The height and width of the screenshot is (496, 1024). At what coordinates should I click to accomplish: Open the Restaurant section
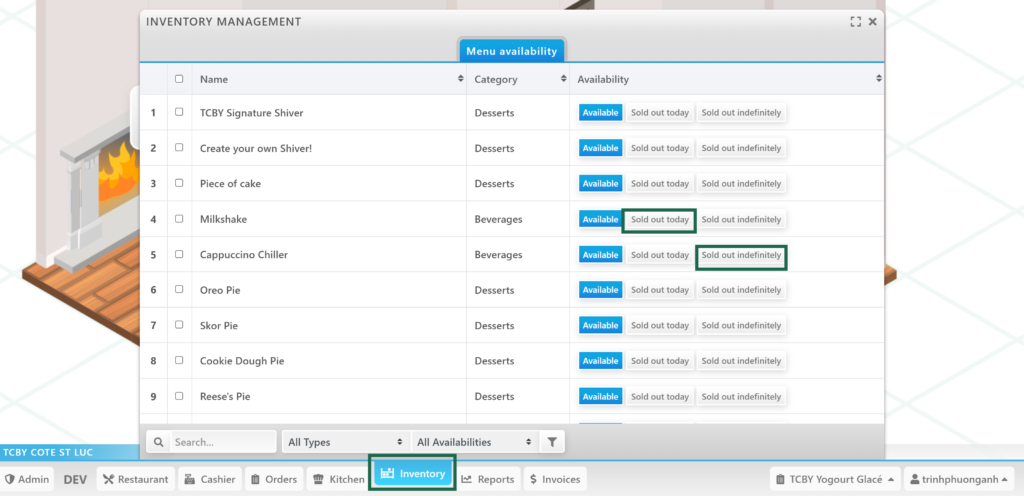tap(135, 479)
